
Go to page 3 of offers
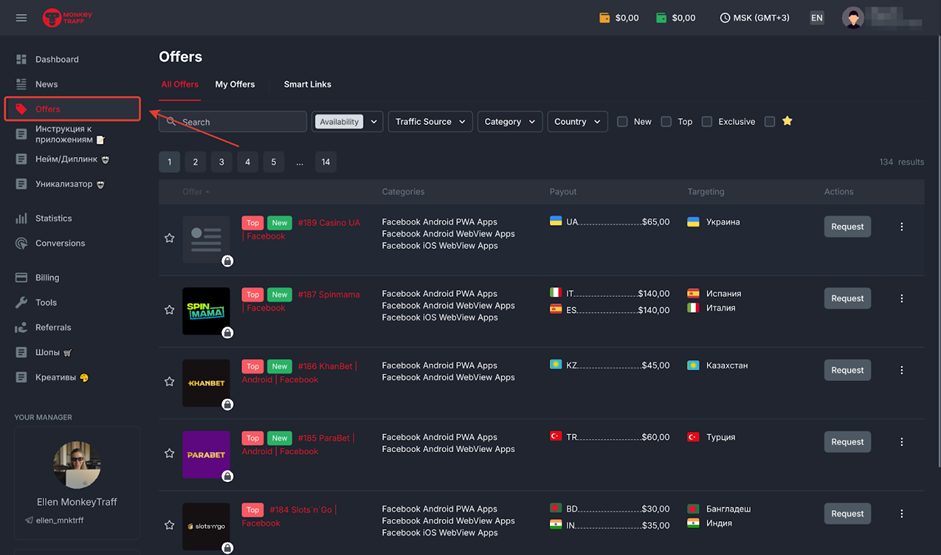tap(221, 162)
